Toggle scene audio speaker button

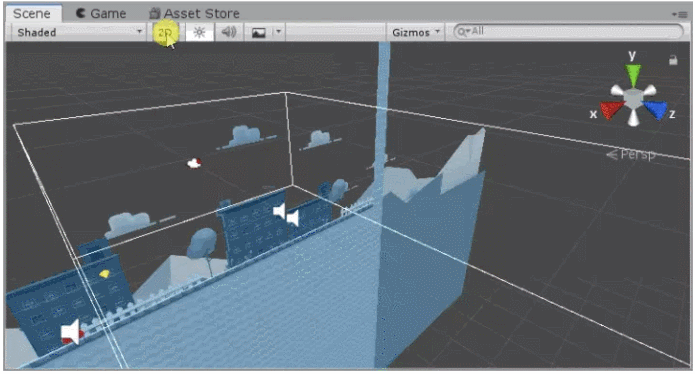(x=229, y=32)
